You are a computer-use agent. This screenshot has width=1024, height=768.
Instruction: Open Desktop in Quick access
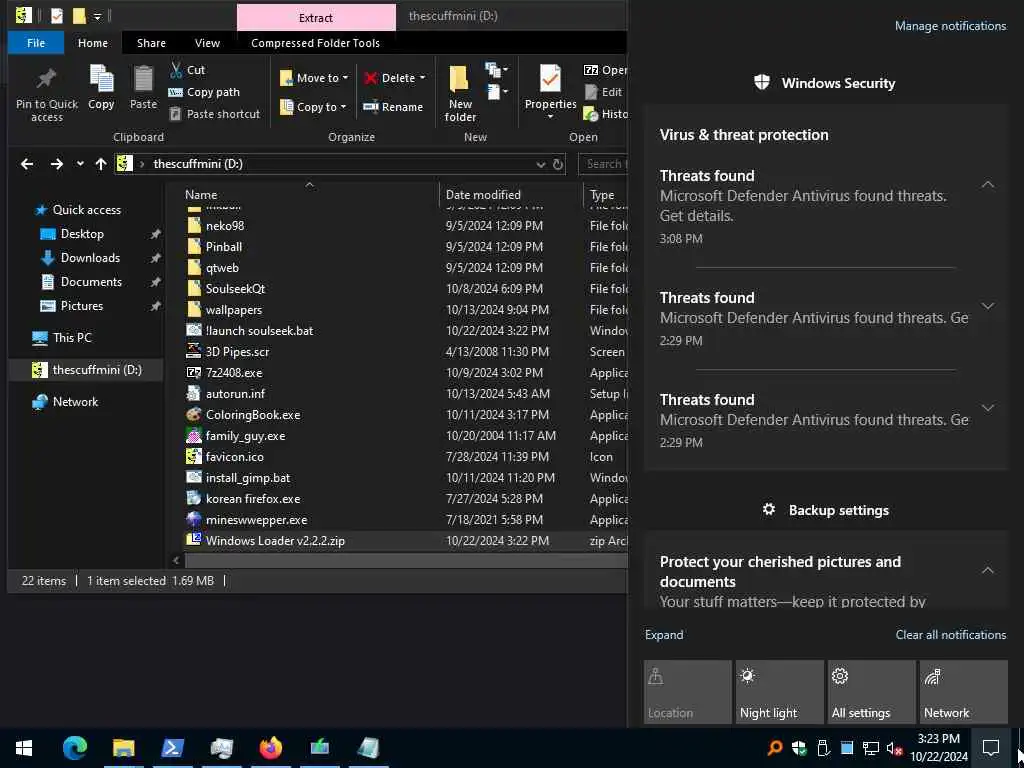click(x=82, y=234)
